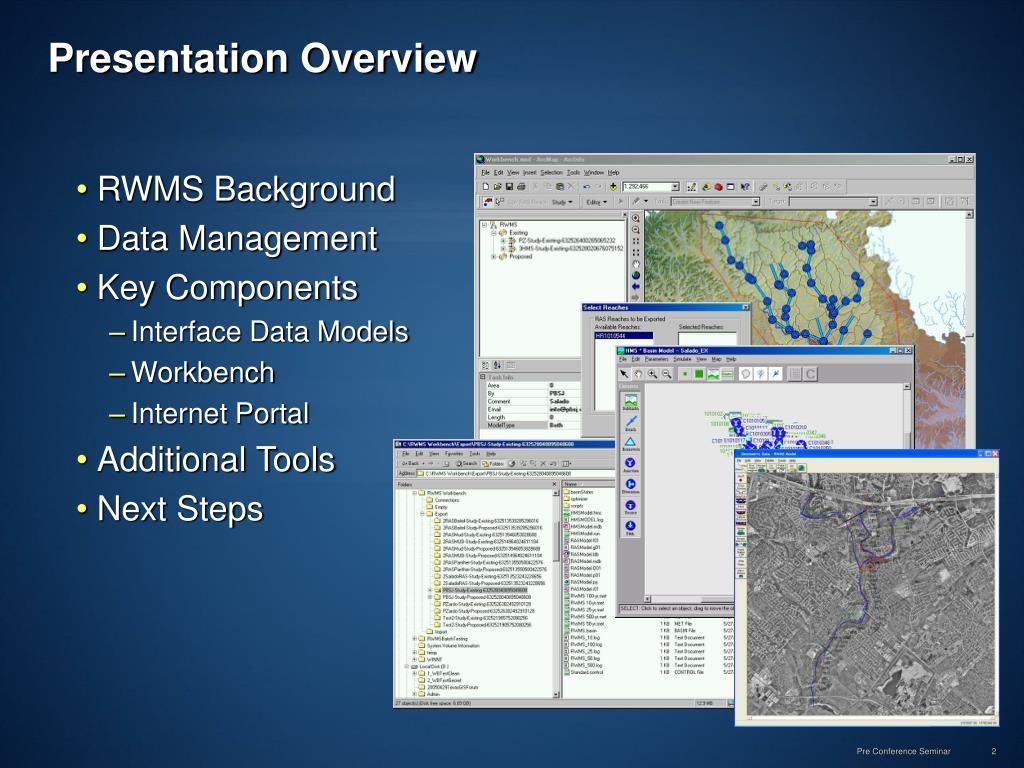Open ArcMap Selection menu

tap(551, 172)
